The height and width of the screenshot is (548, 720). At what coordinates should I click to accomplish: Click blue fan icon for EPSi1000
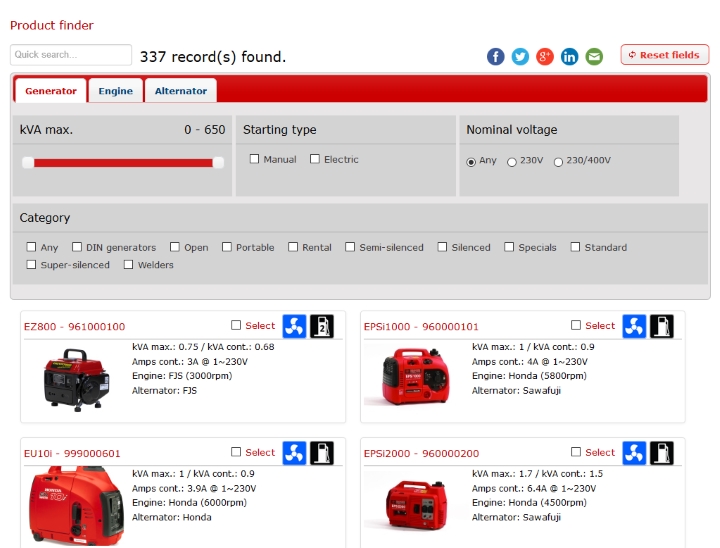click(634, 327)
